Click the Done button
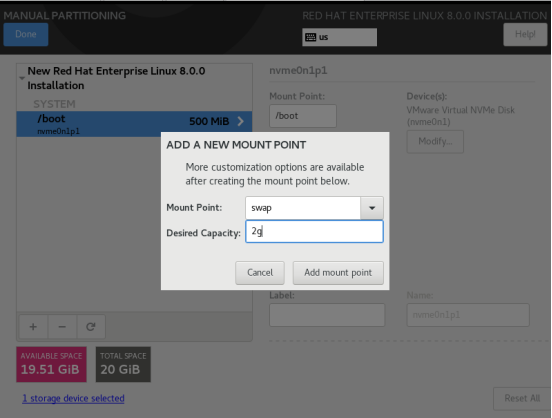552x418 pixels. point(26,35)
